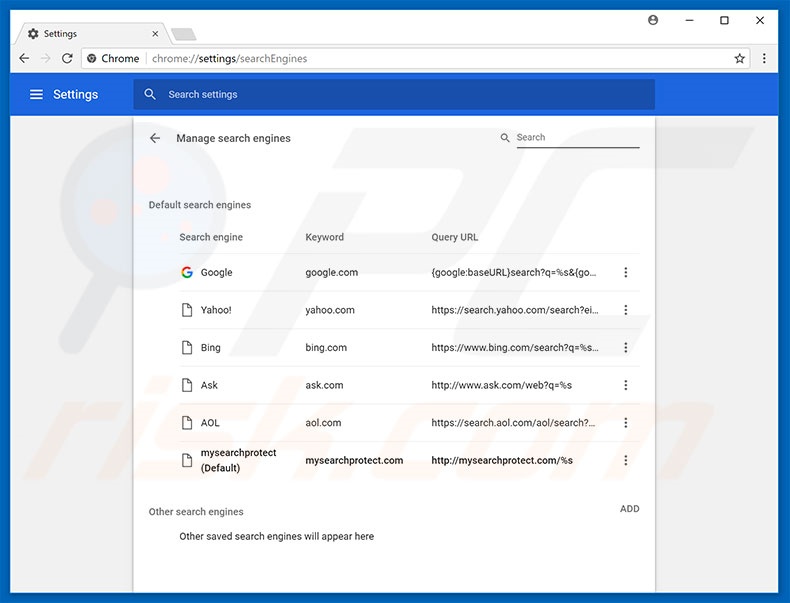Viewport: 790px width, 603px height.
Task: Click the mysearchprotect (Default) name
Action: click(x=238, y=460)
